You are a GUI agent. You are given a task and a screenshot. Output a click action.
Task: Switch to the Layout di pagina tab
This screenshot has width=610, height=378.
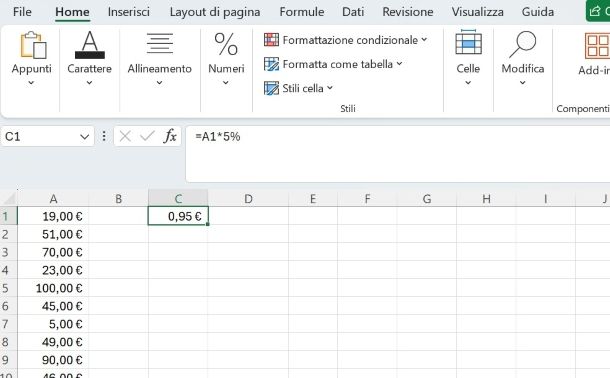click(215, 12)
